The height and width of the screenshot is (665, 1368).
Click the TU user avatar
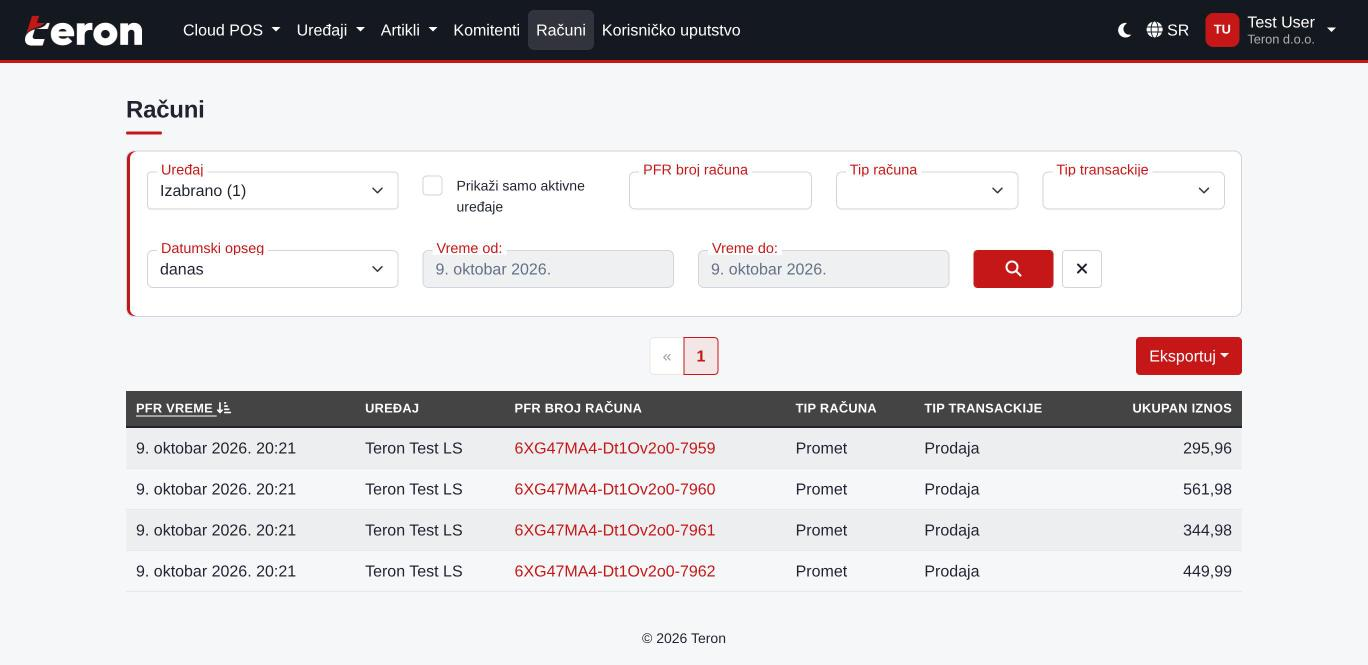(x=1222, y=30)
